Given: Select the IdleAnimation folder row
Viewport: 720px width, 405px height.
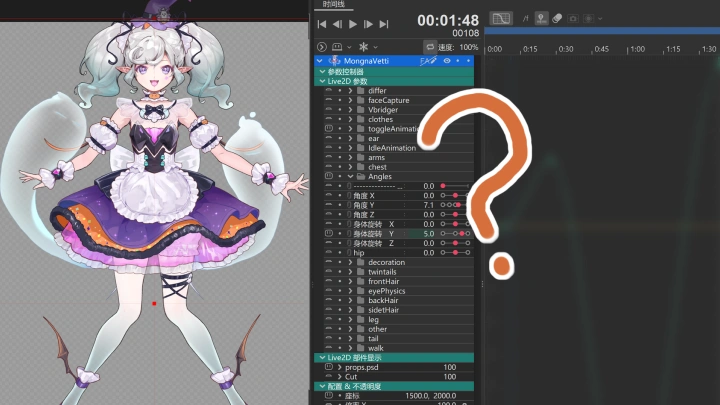Looking at the screenshot, I should (x=399, y=148).
